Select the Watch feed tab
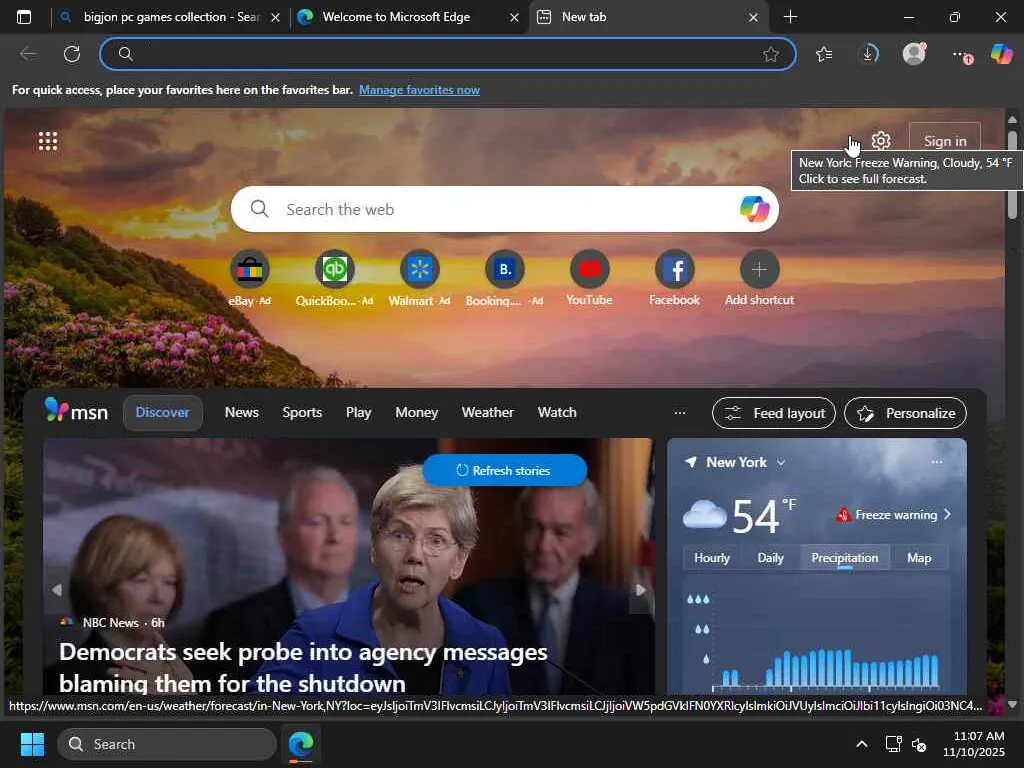 (557, 413)
